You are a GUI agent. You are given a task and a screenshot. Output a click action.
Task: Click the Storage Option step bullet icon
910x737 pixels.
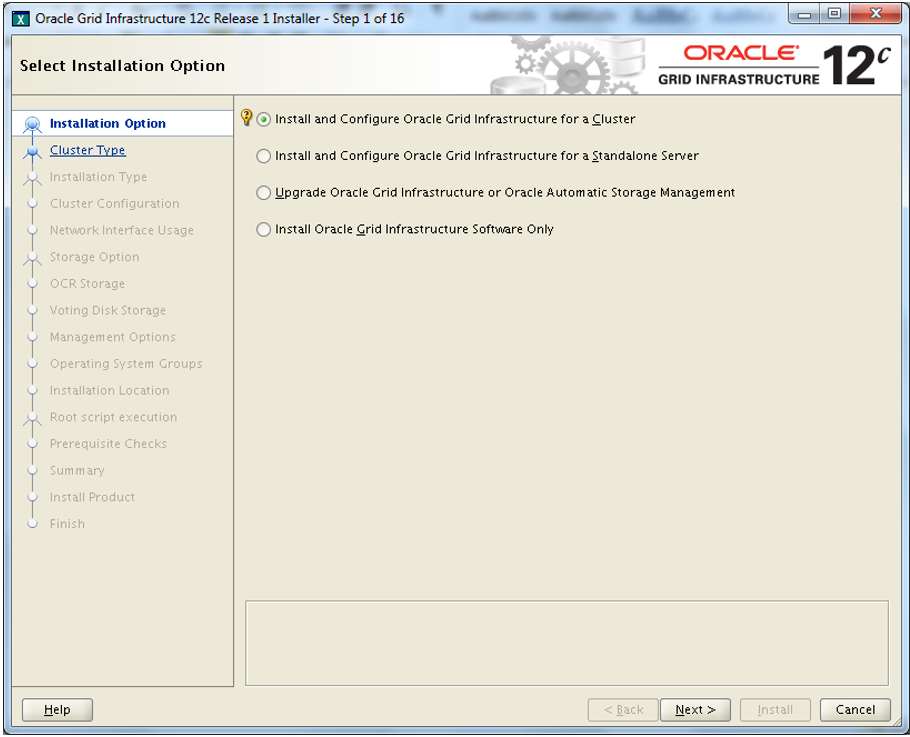pos(32,258)
